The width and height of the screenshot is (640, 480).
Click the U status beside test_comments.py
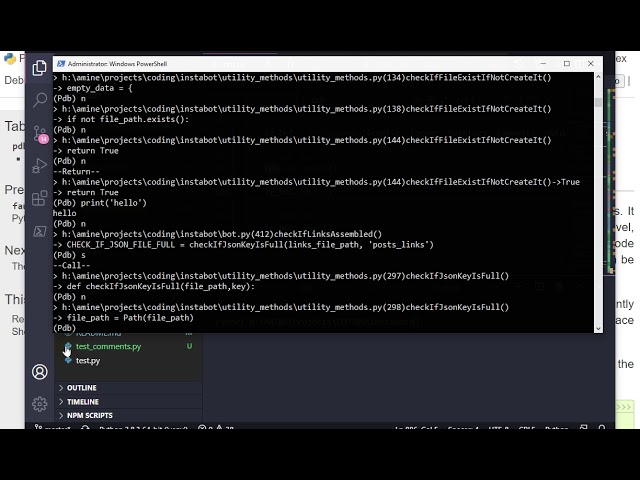189,346
